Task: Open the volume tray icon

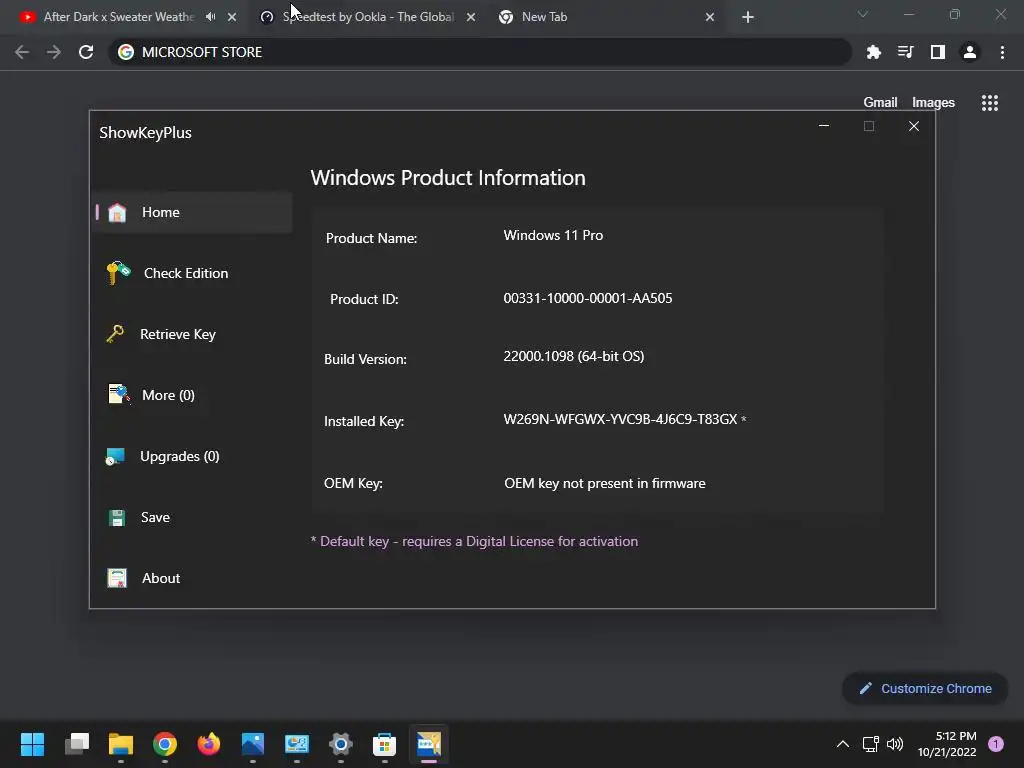Action: point(895,744)
